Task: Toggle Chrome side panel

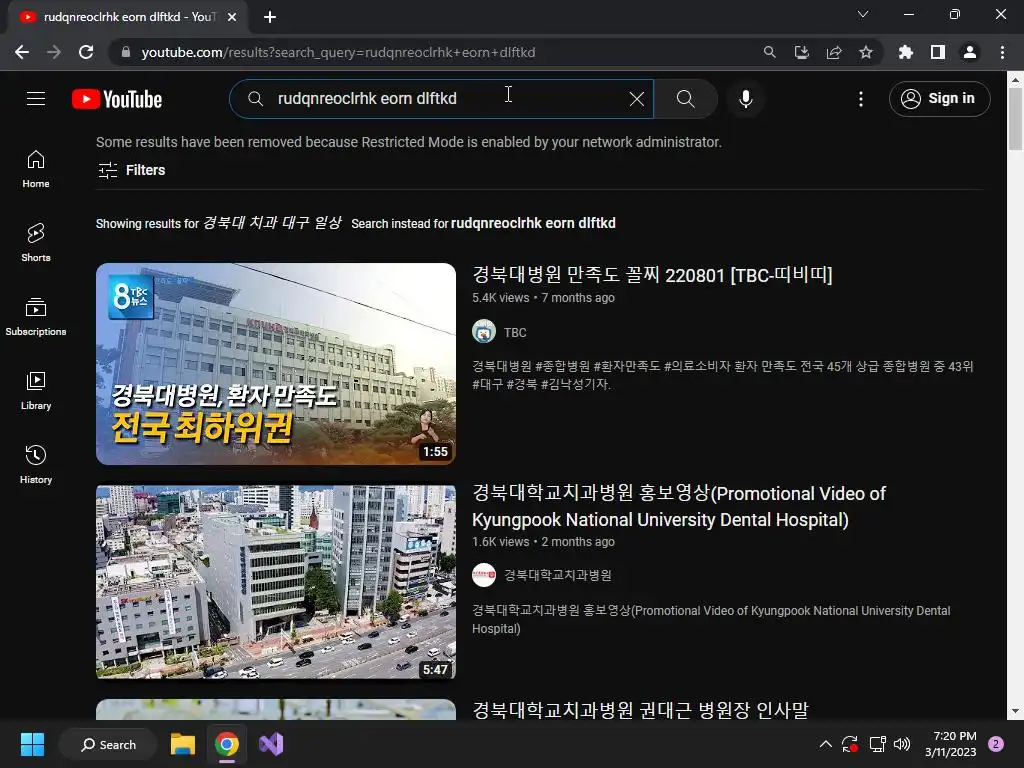Action: [938, 52]
